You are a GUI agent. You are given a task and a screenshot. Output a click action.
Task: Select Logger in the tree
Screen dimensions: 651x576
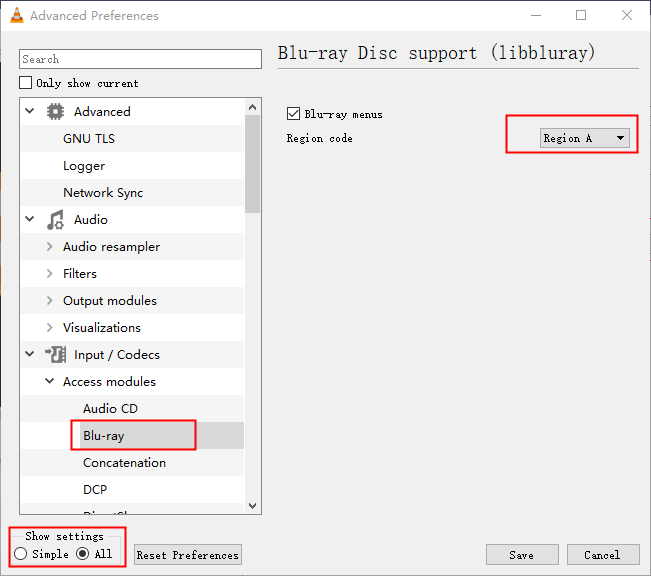[x=84, y=166]
